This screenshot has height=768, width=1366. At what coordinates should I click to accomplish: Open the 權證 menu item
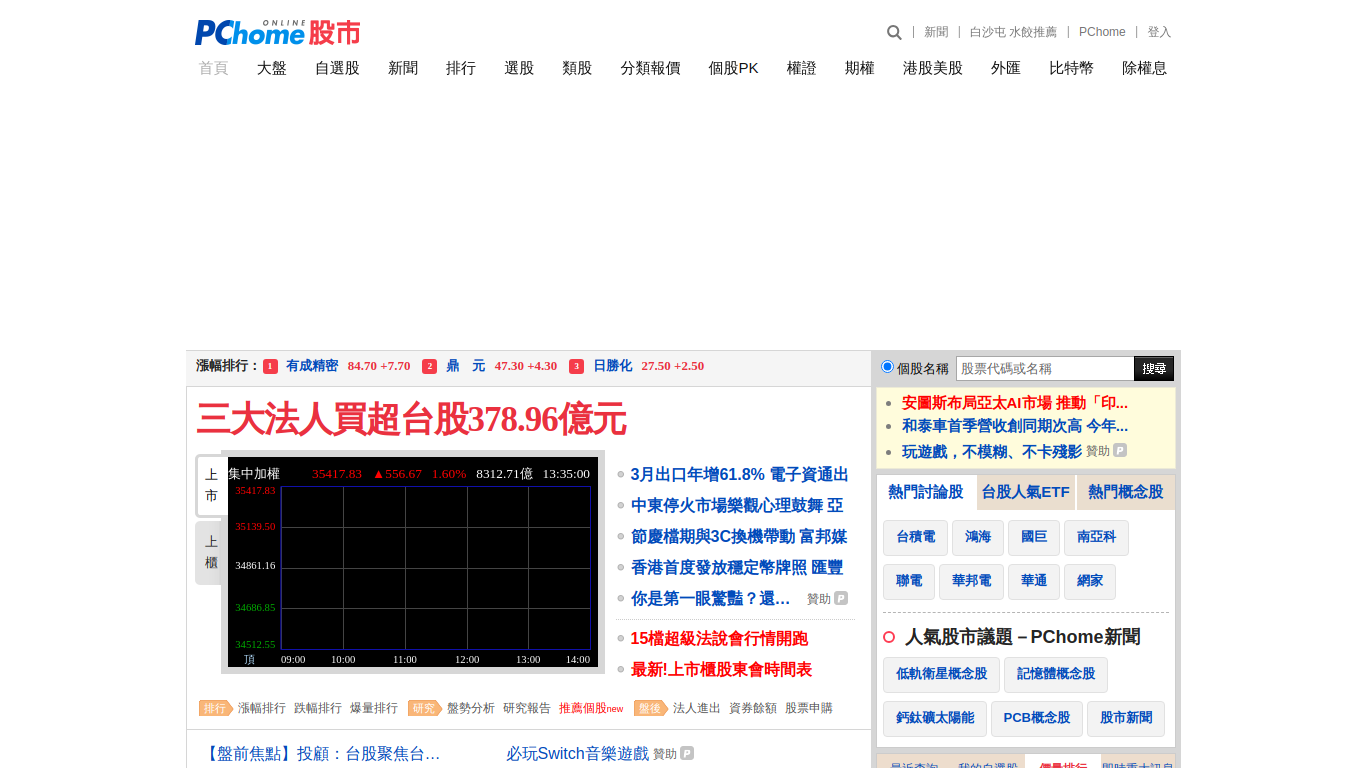click(x=802, y=68)
